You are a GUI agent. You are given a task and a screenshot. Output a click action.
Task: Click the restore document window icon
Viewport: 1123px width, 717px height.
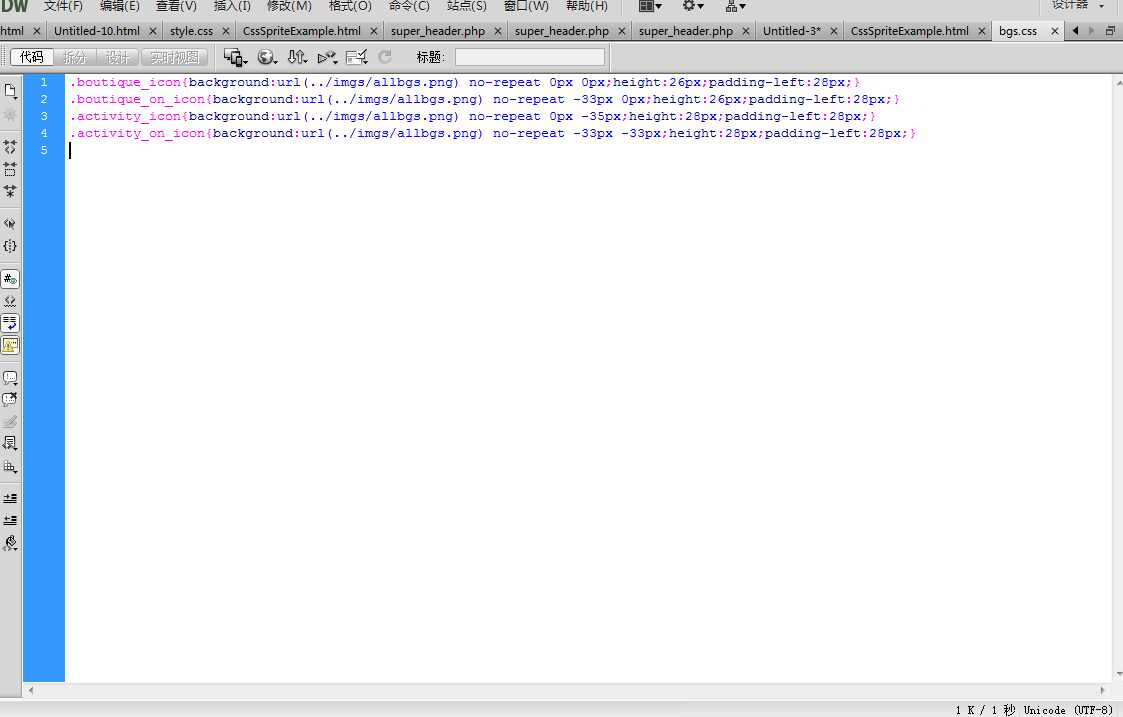click(x=1110, y=31)
